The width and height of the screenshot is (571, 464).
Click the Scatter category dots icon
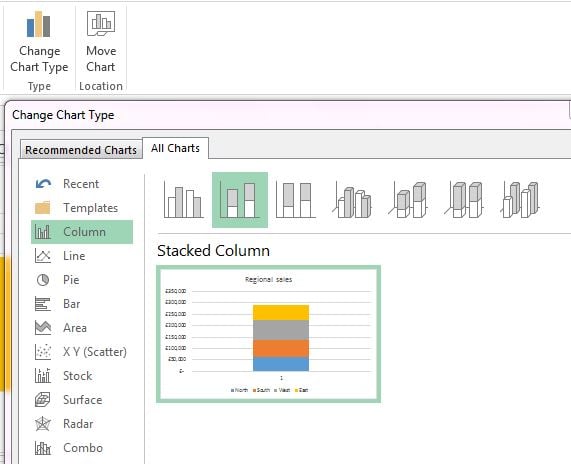click(x=43, y=352)
